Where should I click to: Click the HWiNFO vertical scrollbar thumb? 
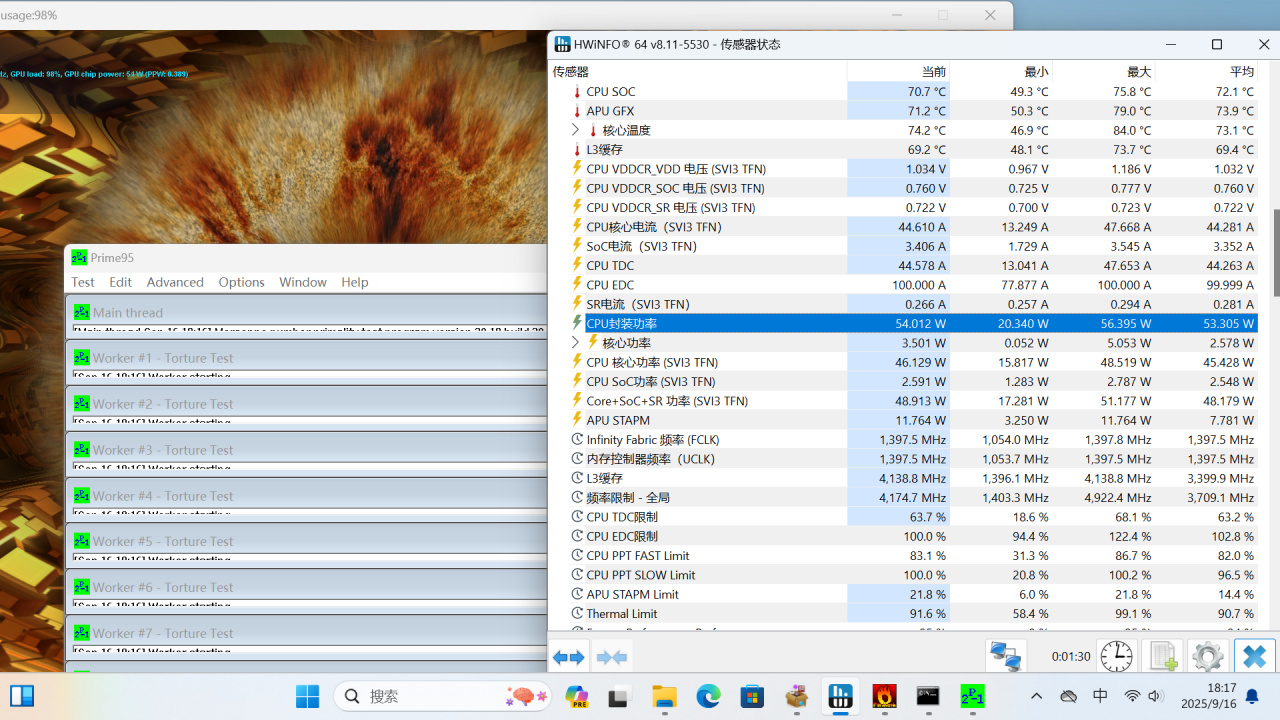click(x=1276, y=253)
